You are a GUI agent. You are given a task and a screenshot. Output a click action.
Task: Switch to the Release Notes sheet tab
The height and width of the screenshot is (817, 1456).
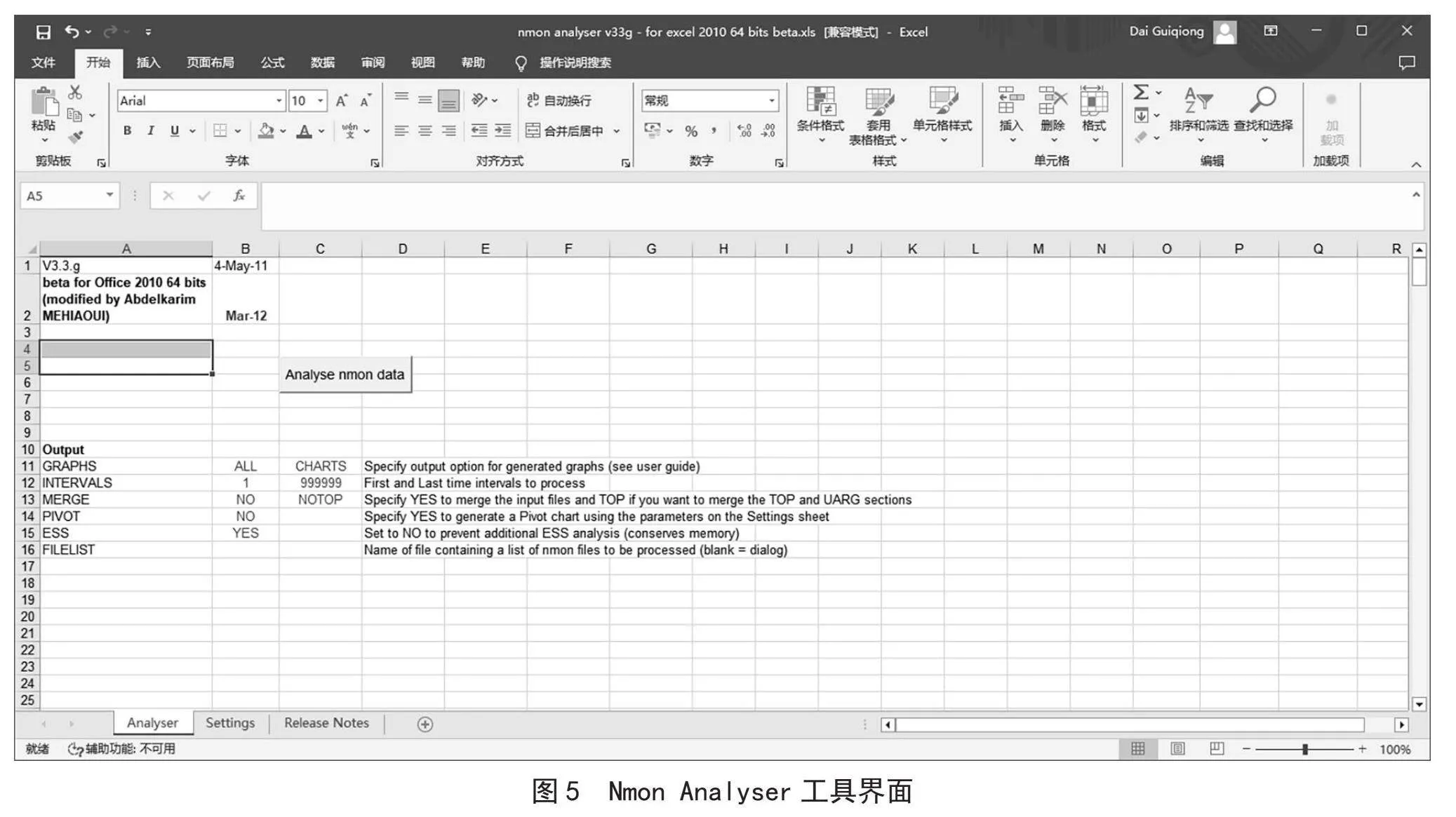[326, 723]
